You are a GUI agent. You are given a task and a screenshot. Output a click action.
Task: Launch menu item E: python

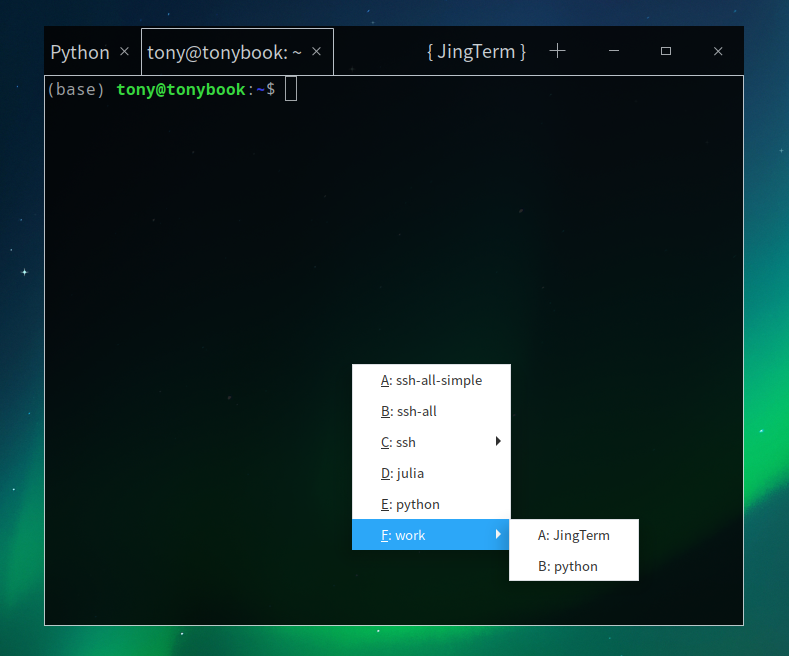coord(431,504)
